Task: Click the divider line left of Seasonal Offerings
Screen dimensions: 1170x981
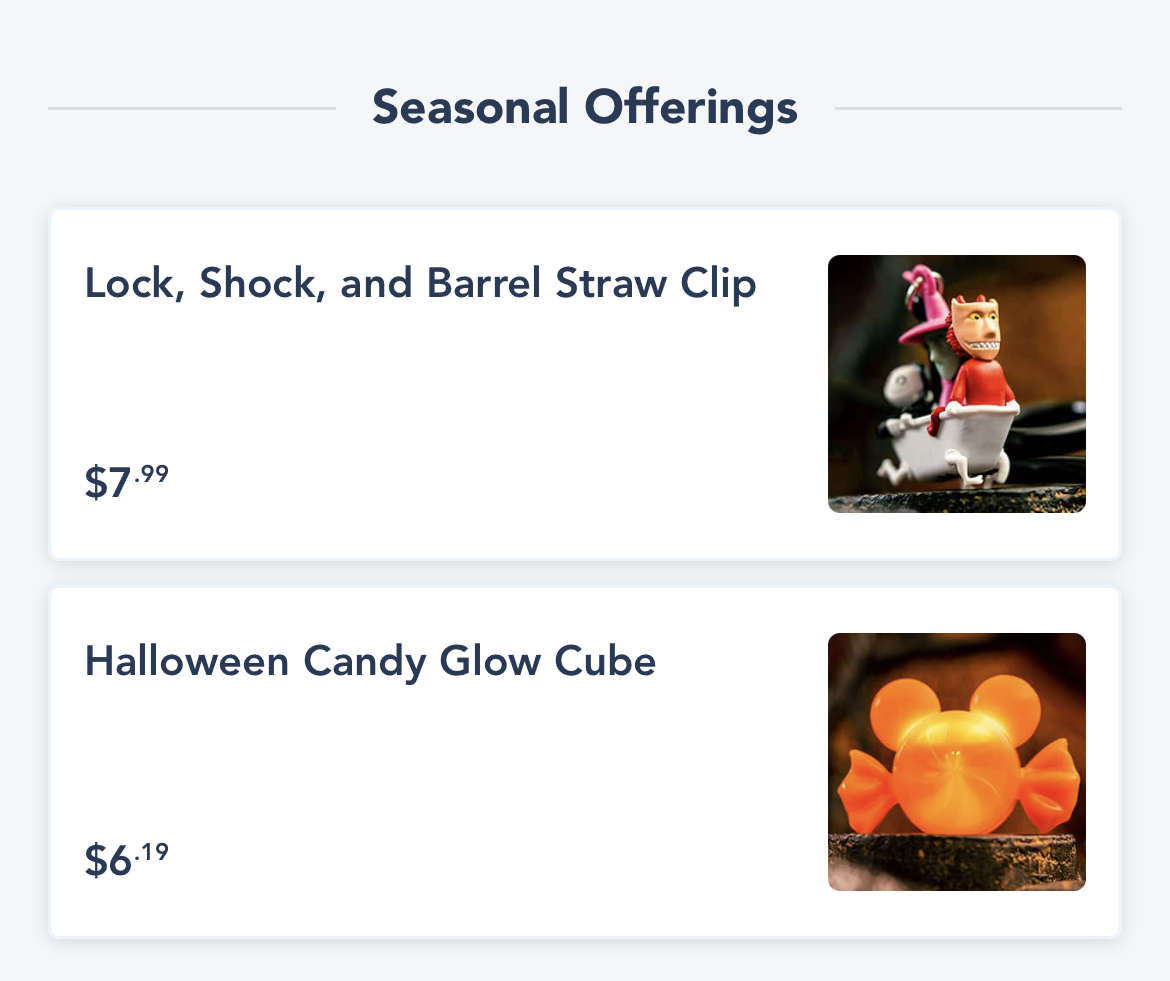Action: [x=192, y=108]
